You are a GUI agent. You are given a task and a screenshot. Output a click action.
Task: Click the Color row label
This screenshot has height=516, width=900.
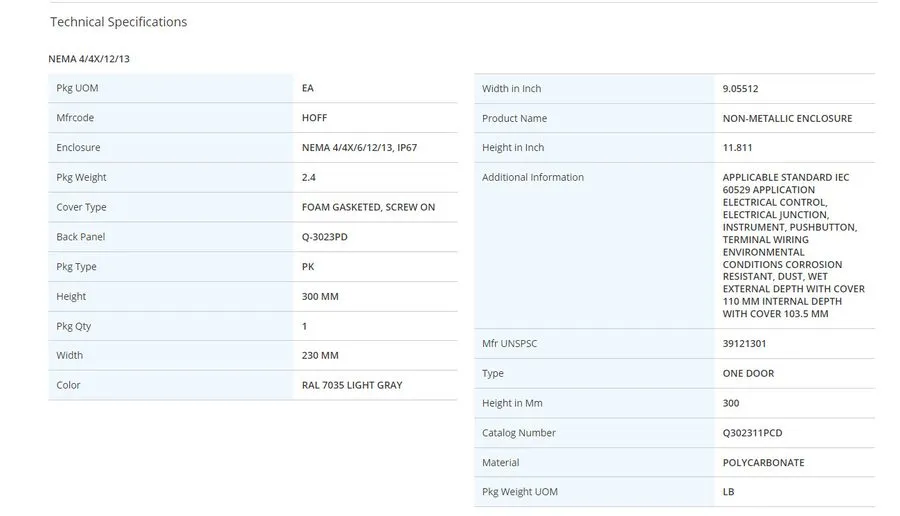[x=68, y=385]
